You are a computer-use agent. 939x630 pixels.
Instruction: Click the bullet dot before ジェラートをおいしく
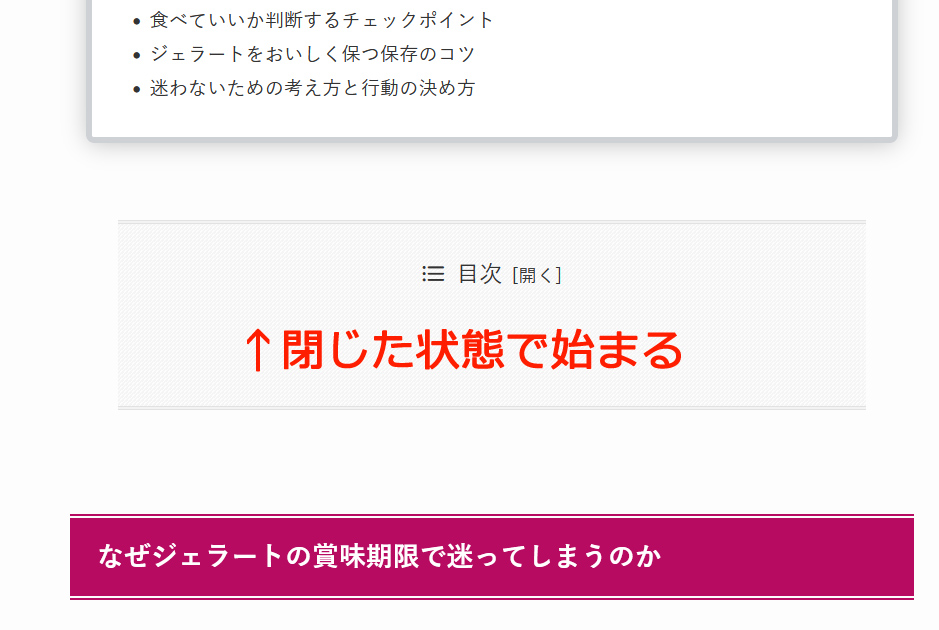(x=137, y=56)
